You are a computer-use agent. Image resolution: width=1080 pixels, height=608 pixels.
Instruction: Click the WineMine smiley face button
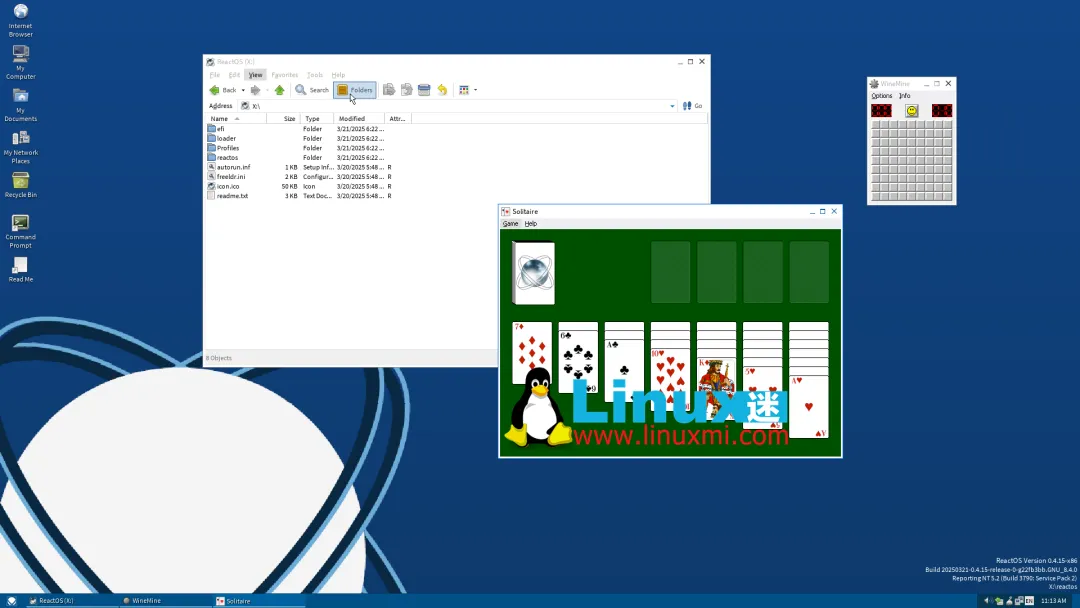911,111
